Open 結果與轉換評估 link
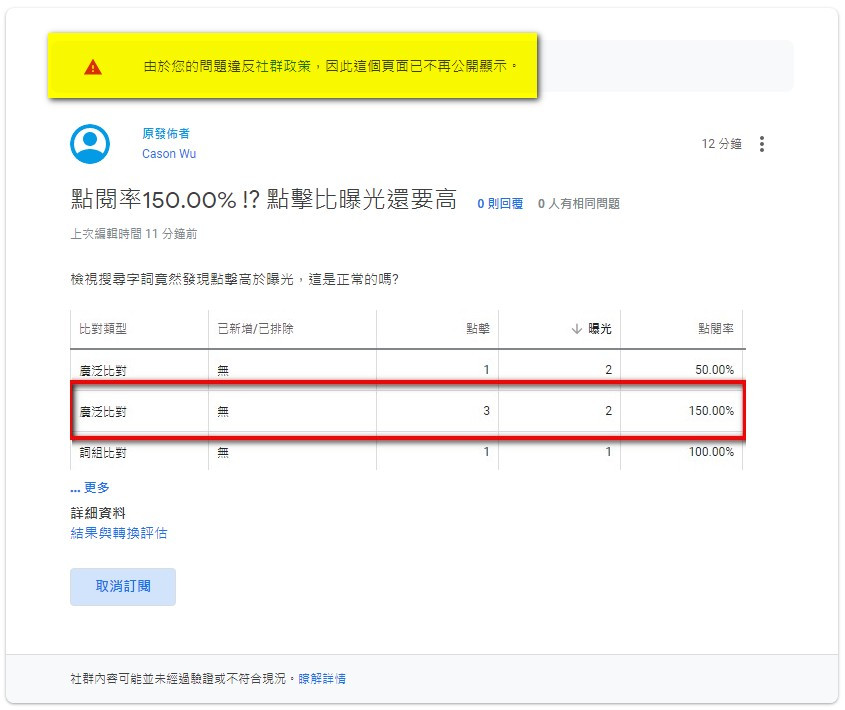 point(119,533)
